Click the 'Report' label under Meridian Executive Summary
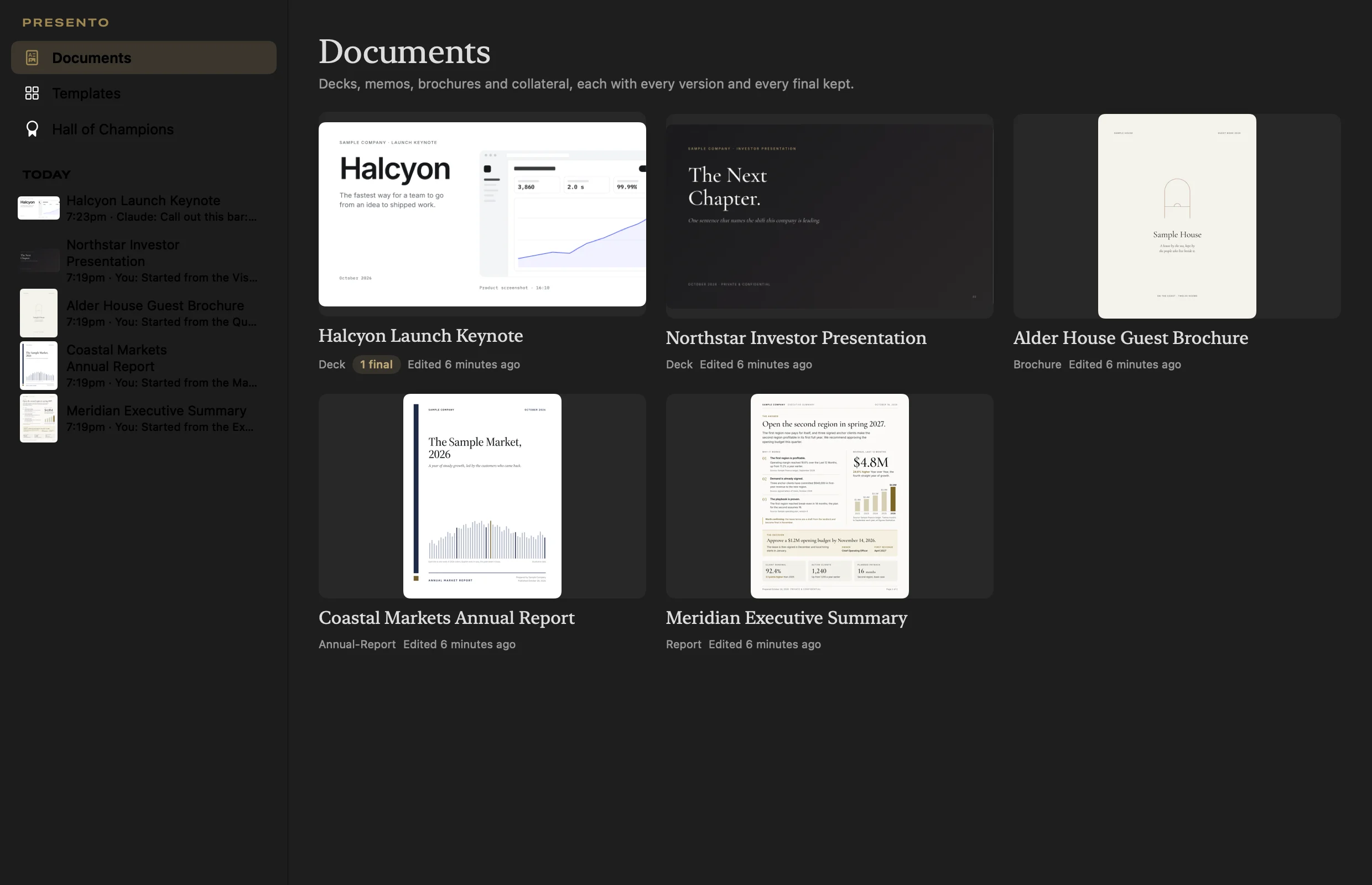The height and width of the screenshot is (885, 1372). (x=683, y=644)
